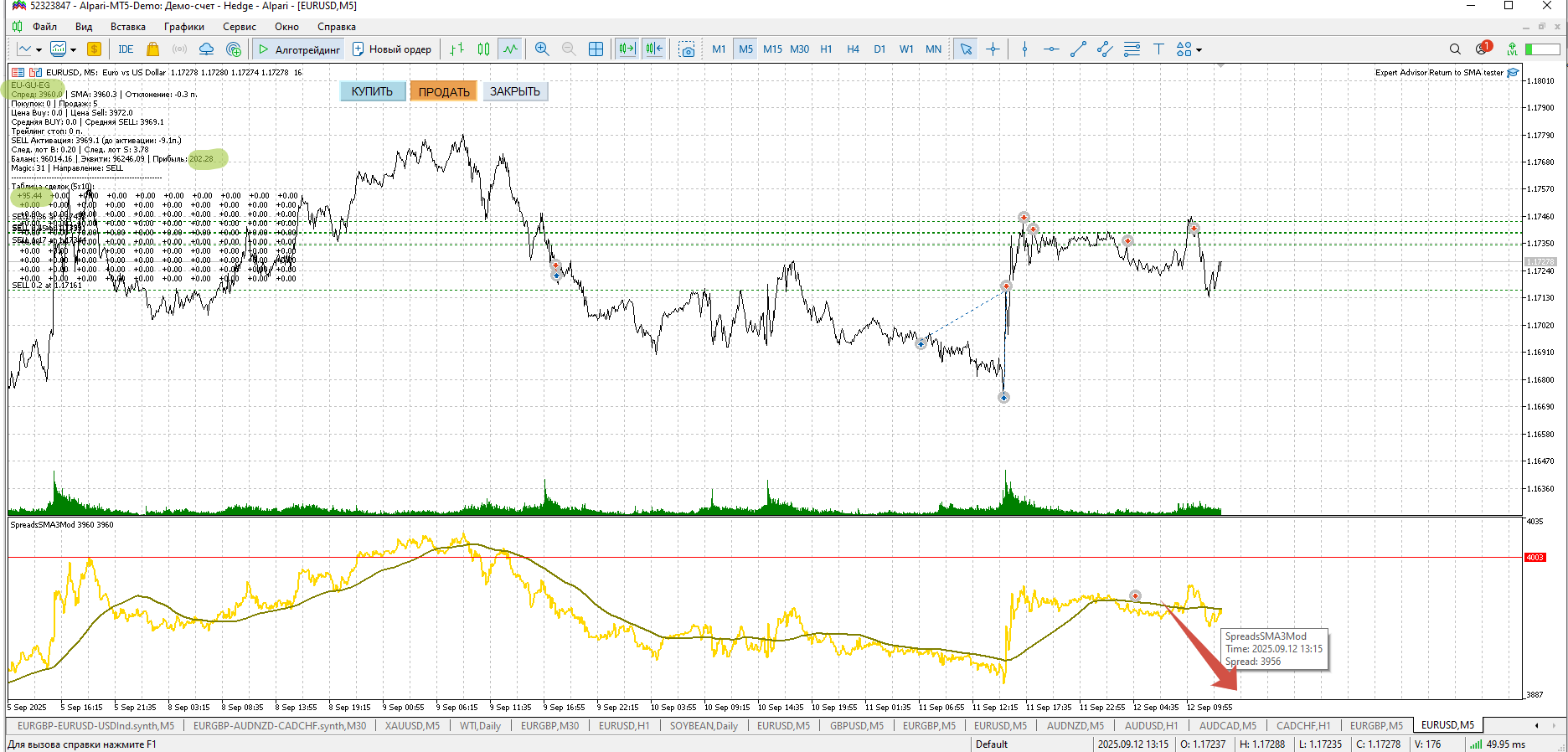This screenshot has width=1568, height=752.
Task: Open the Market shopping bag icon
Action: (x=152, y=49)
